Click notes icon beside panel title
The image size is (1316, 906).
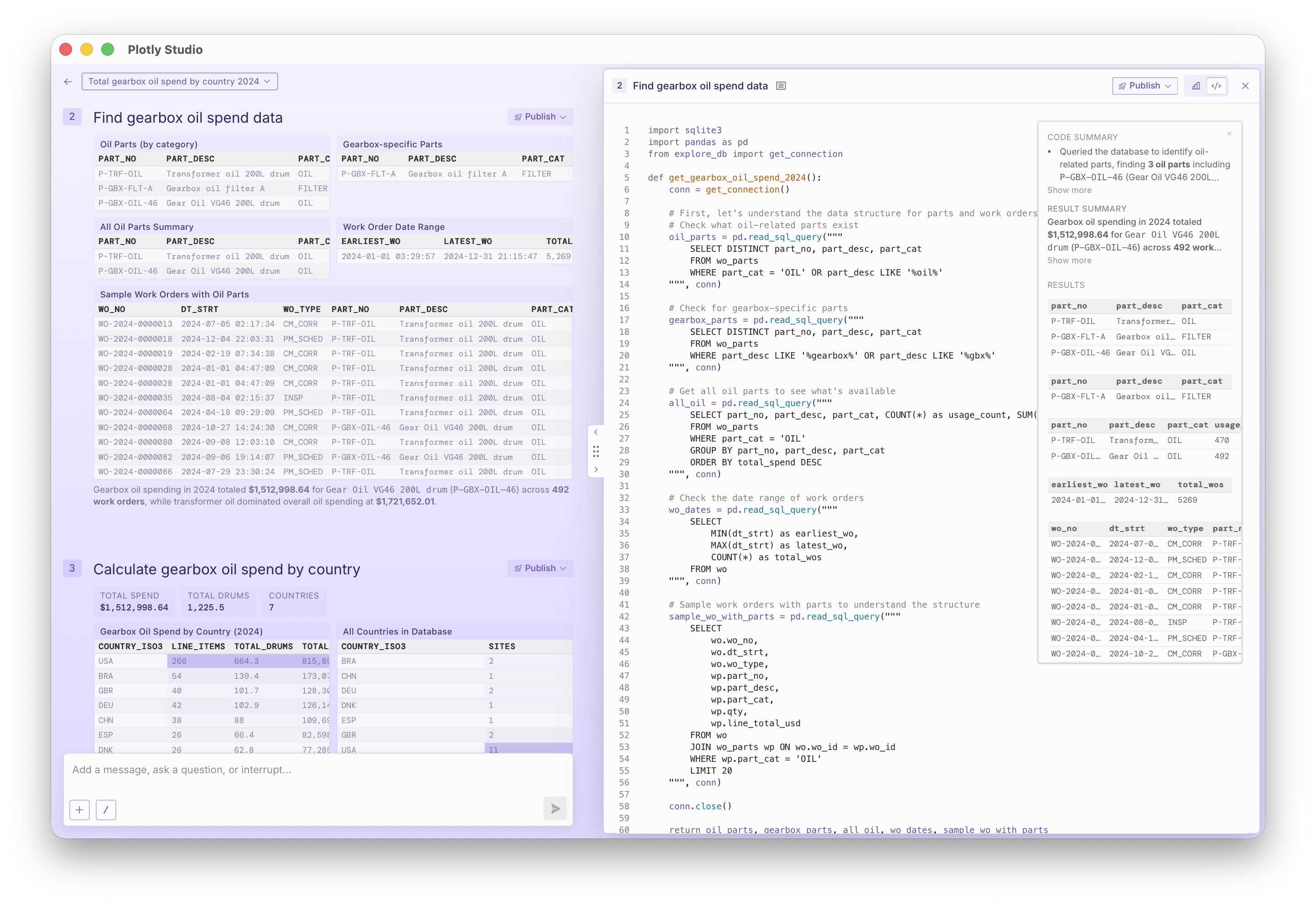click(781, 86)
